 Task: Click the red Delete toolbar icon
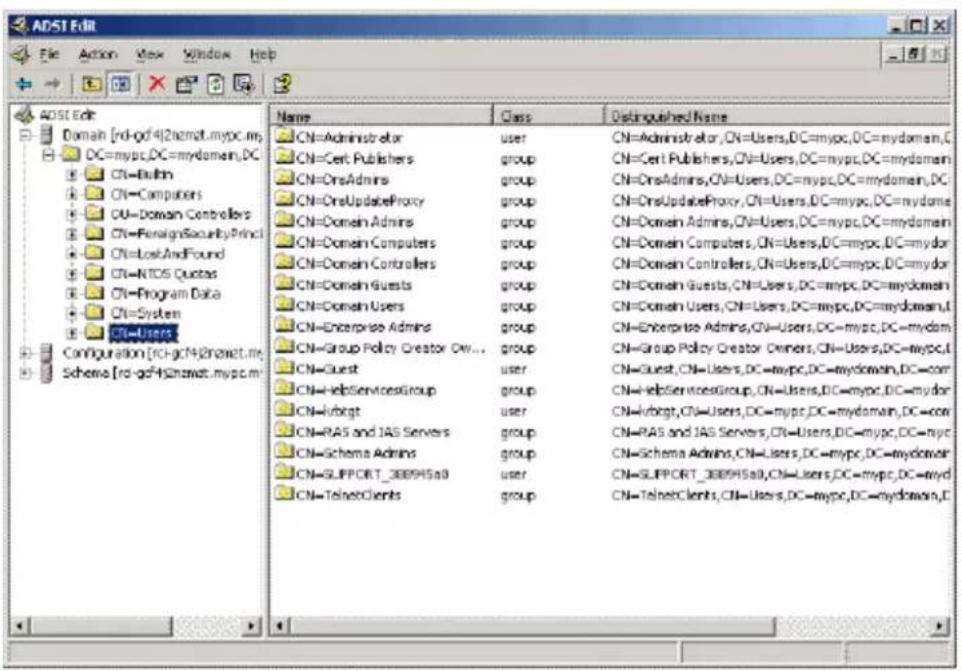[157, 83]
